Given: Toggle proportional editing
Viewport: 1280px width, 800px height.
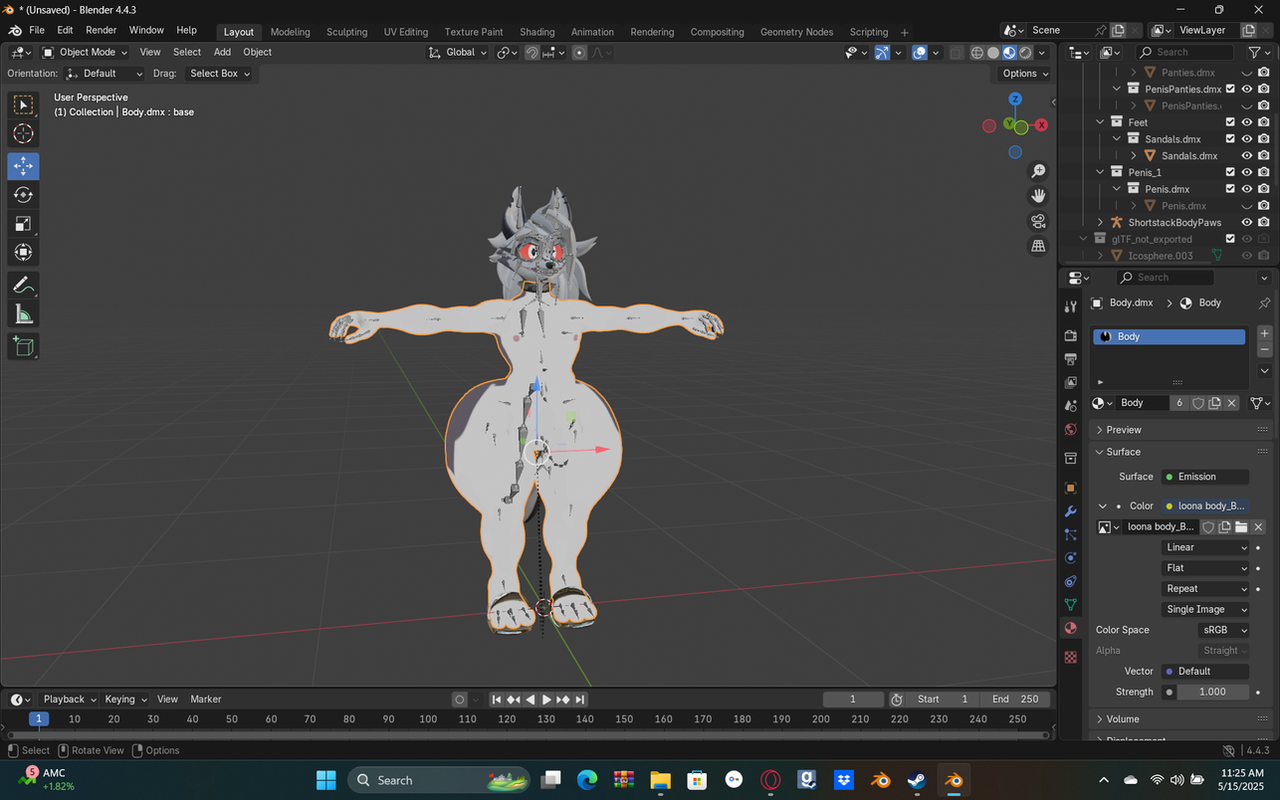Looking at the screenshot, I should (579, 52).
